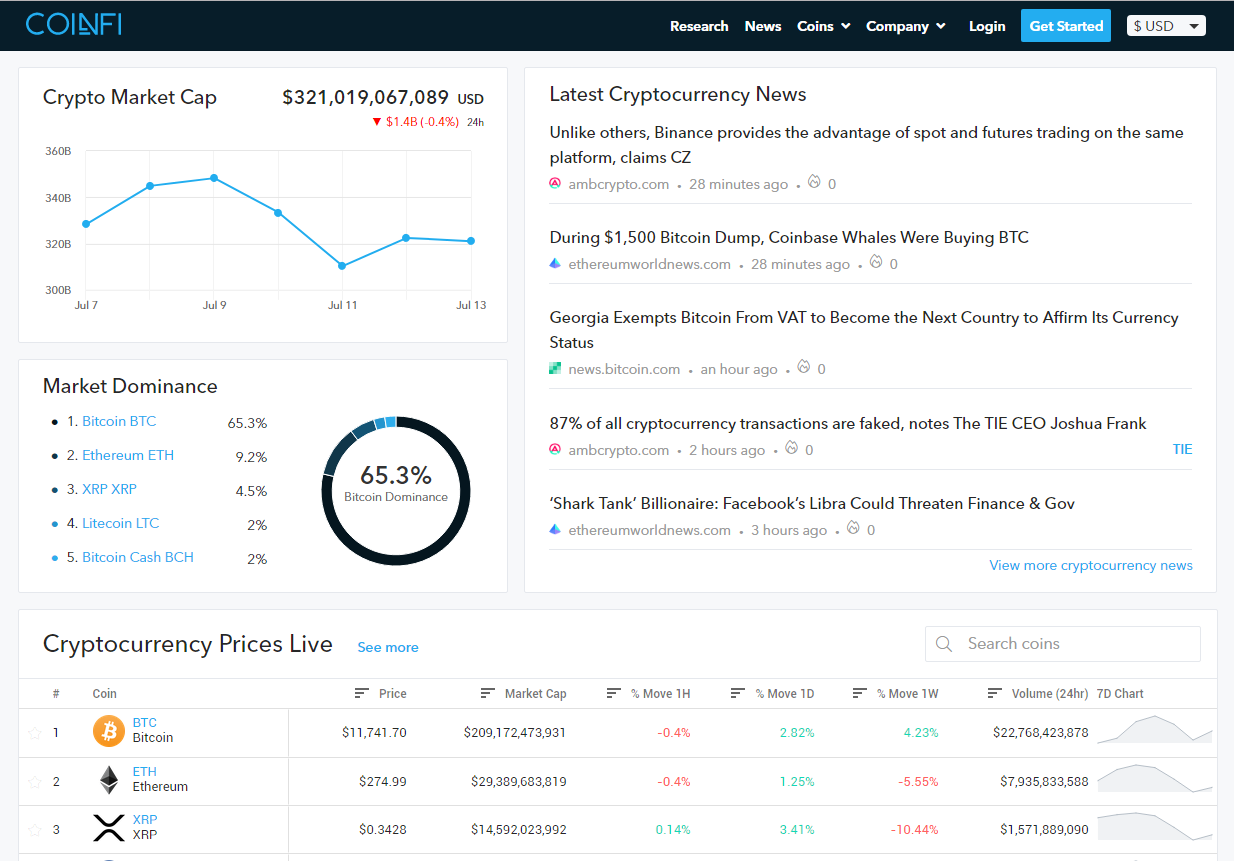Open the 87% of transactions are faked article
1234x861 pixels.
click(x=848, y=423)
